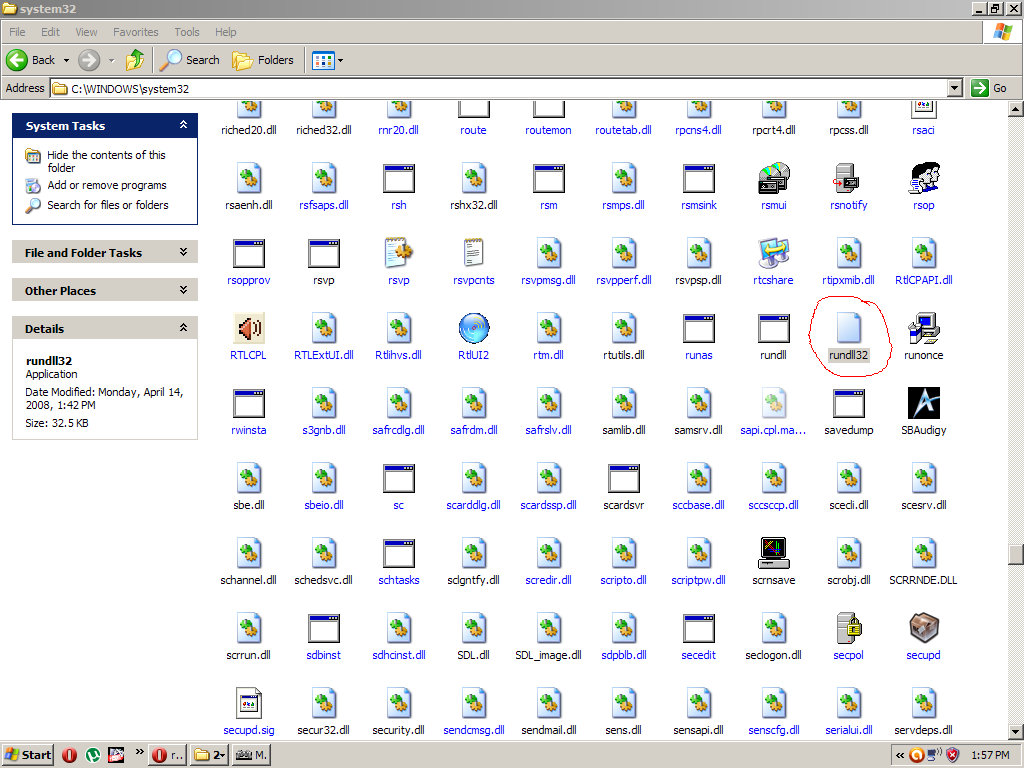Select the sendmail.dll file icon
The image size is (1024, 768).
pyautogui.click(x=549, y=703)
